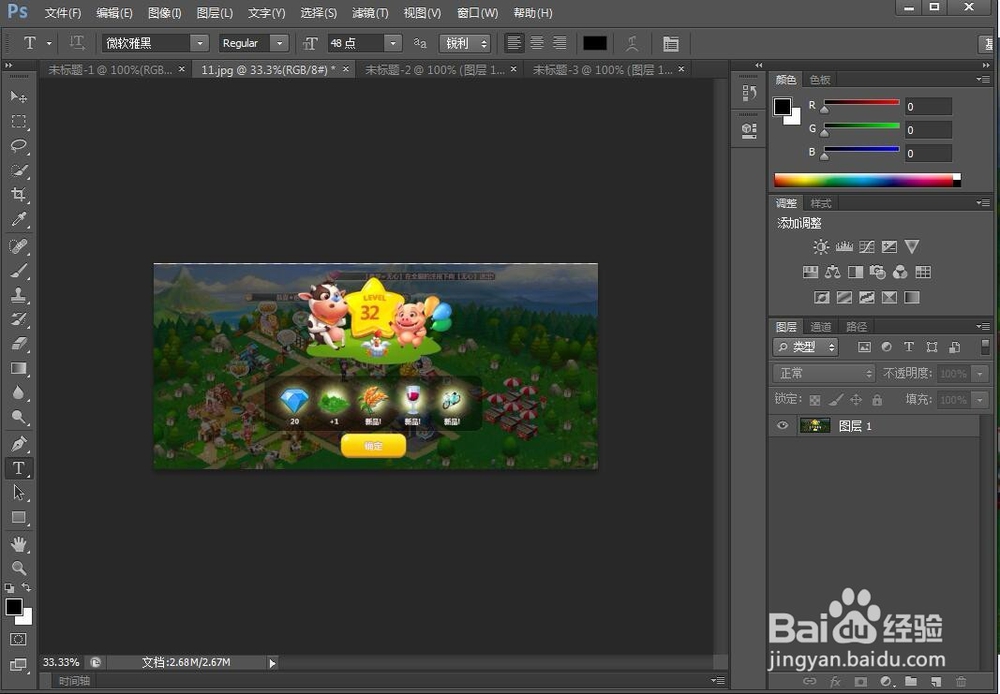Open the anti-aliasing 锐利 dropdown
Image resolution: width=1000 pixels, height=694 pixels.
[465, 43]
